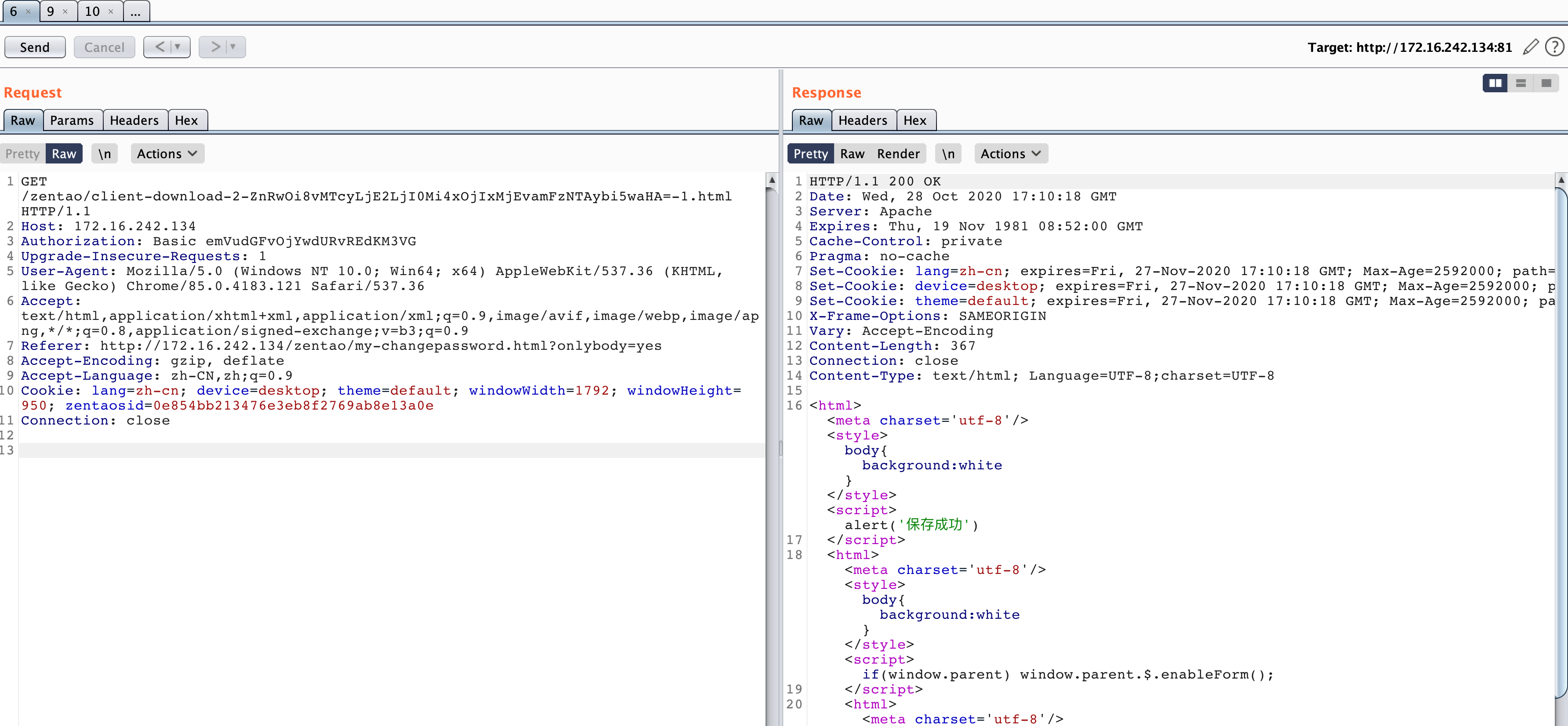Open the history dropdown beside the forward arrow
The height and width of the screenshot is (726, 1568).
click(x=232, y=47)
